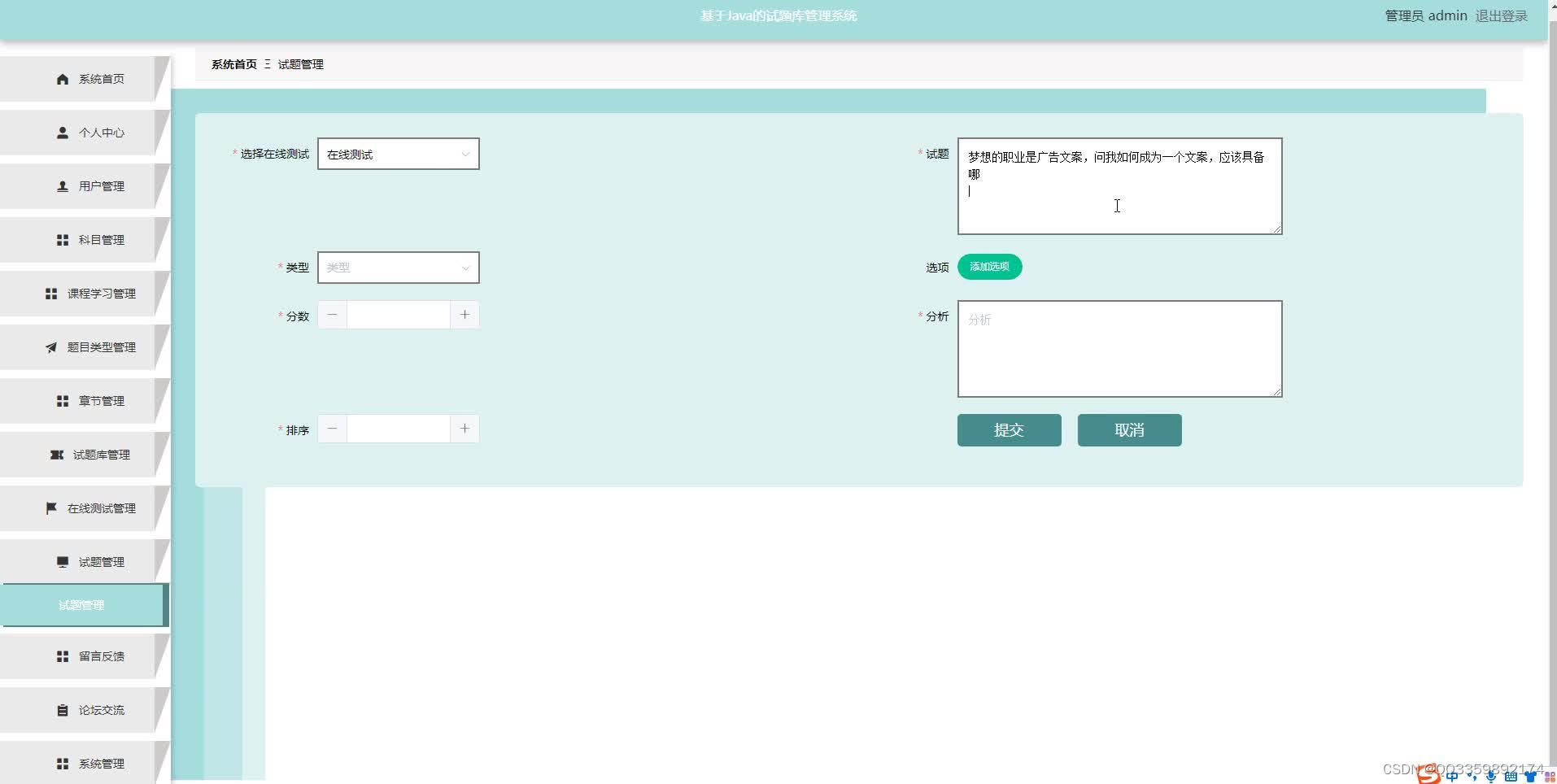Increase 排序 with the plus button

click(x=464, y=429)
